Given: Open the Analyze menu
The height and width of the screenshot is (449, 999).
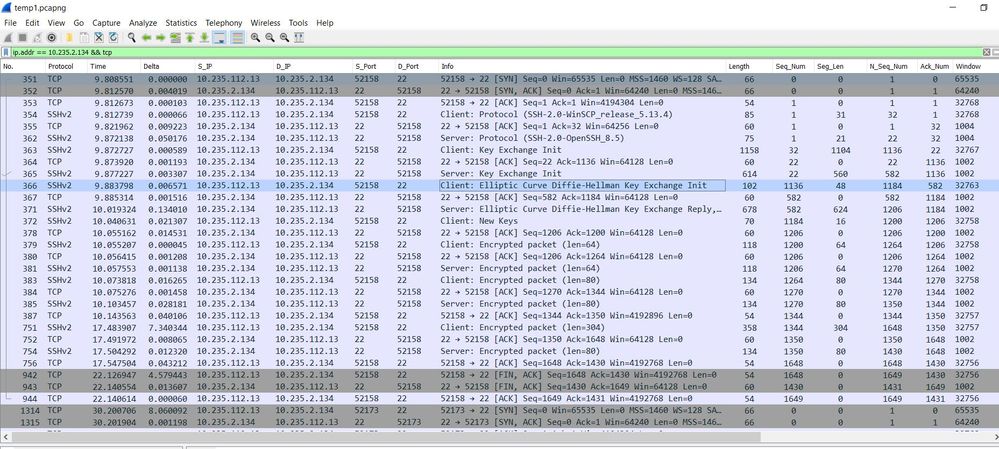Looking at the screenshot, I should tap(143, 23).
